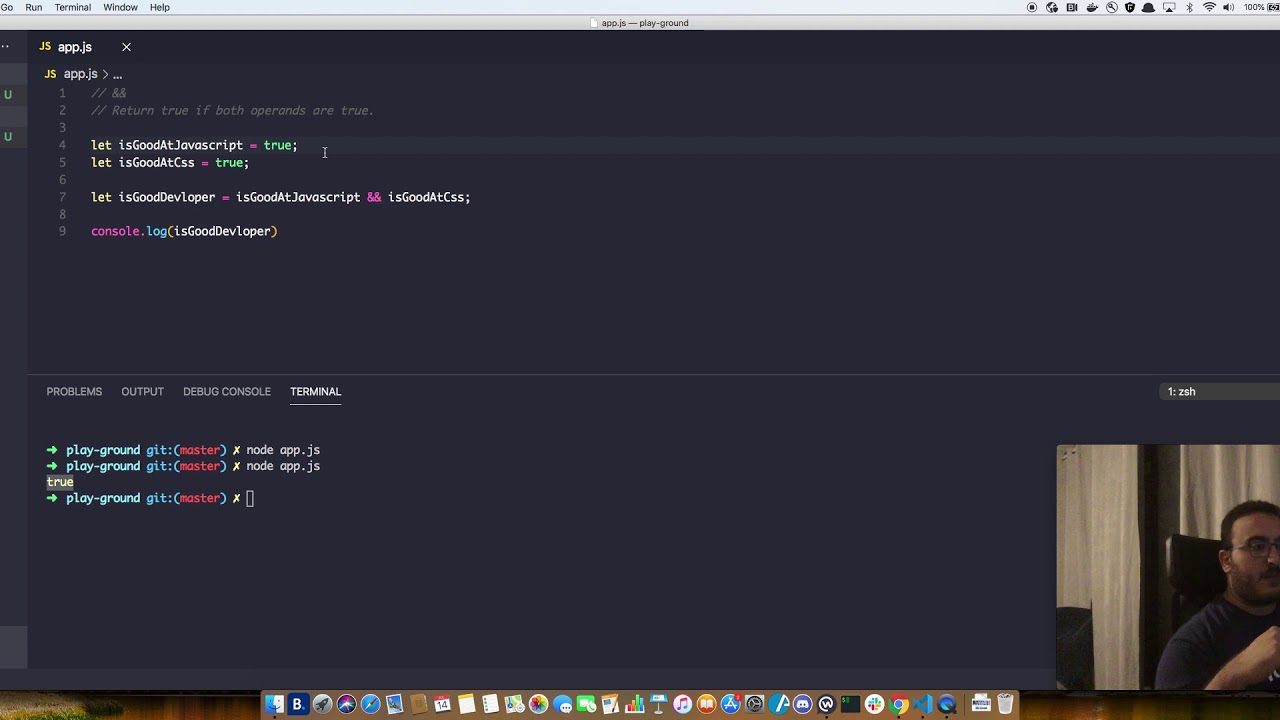
Task: Open the Go menu
Action: [x=6, y=7]
